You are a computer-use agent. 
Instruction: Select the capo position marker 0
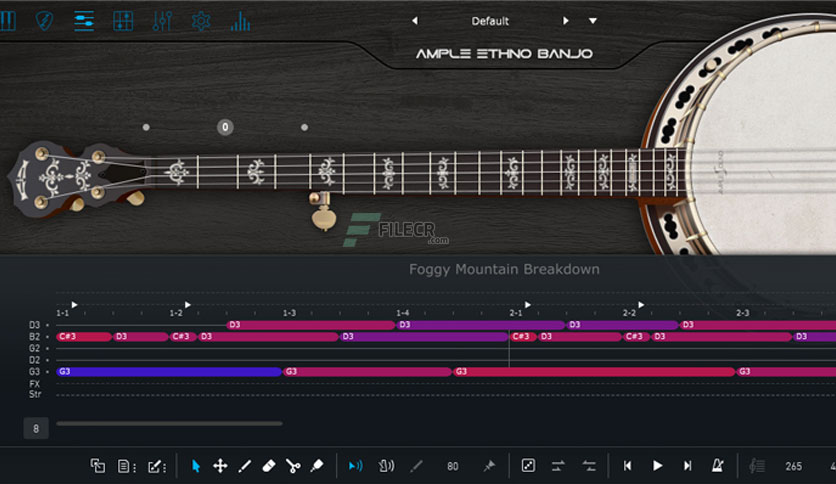225,127
